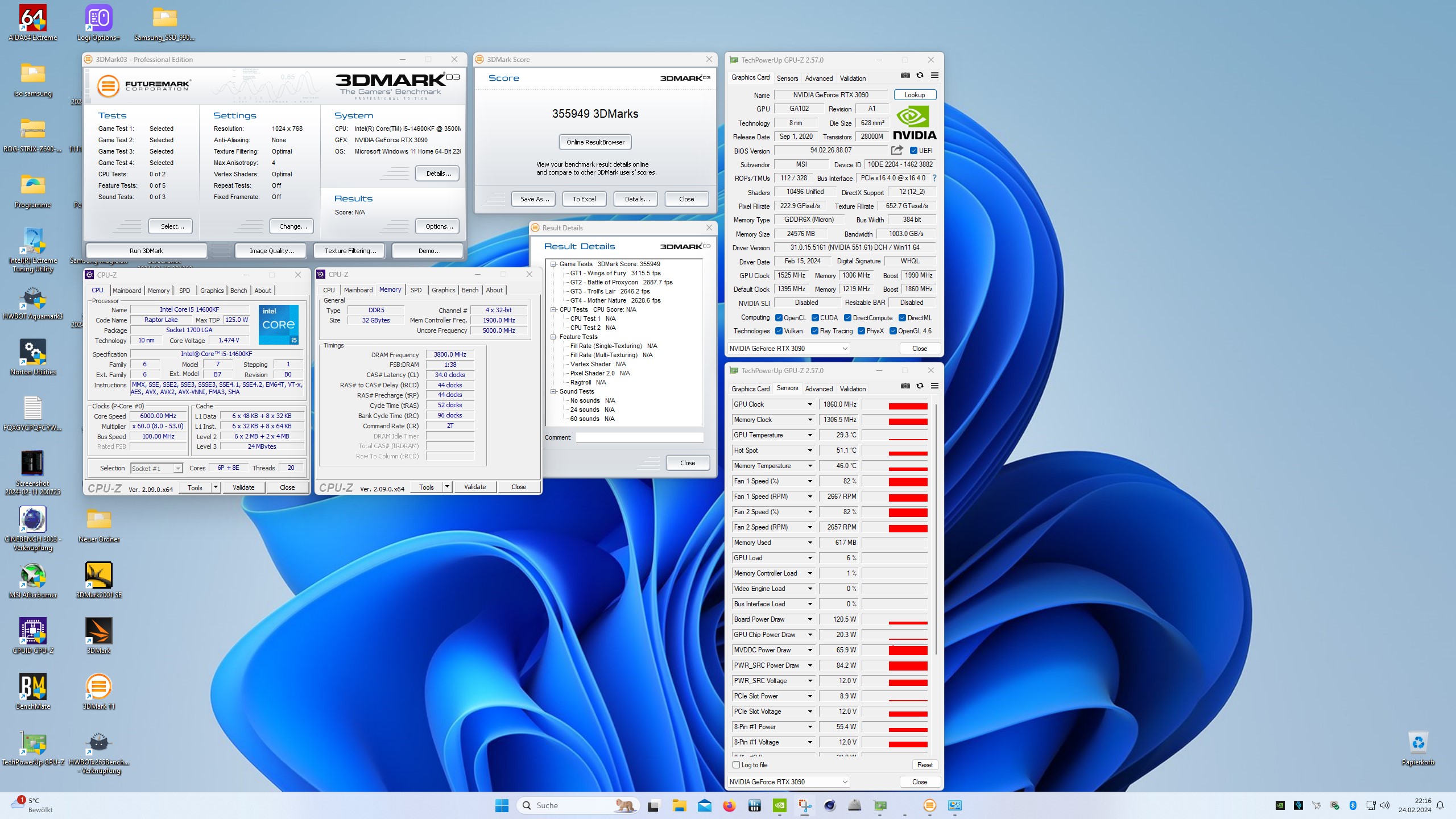Open Bench tab in left CPU-Z window
The image size is (1456, 819).
[x=238, y=291]
